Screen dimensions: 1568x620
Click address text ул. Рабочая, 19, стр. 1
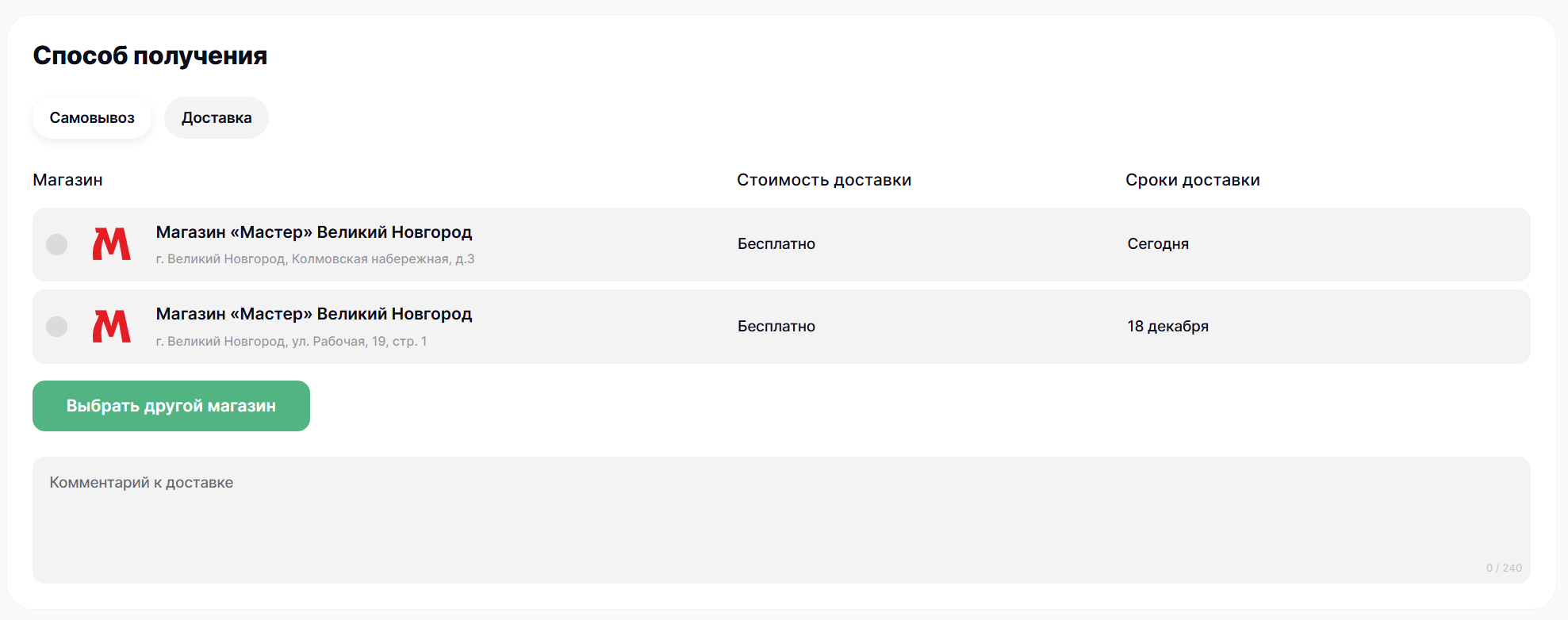[291, 342]
